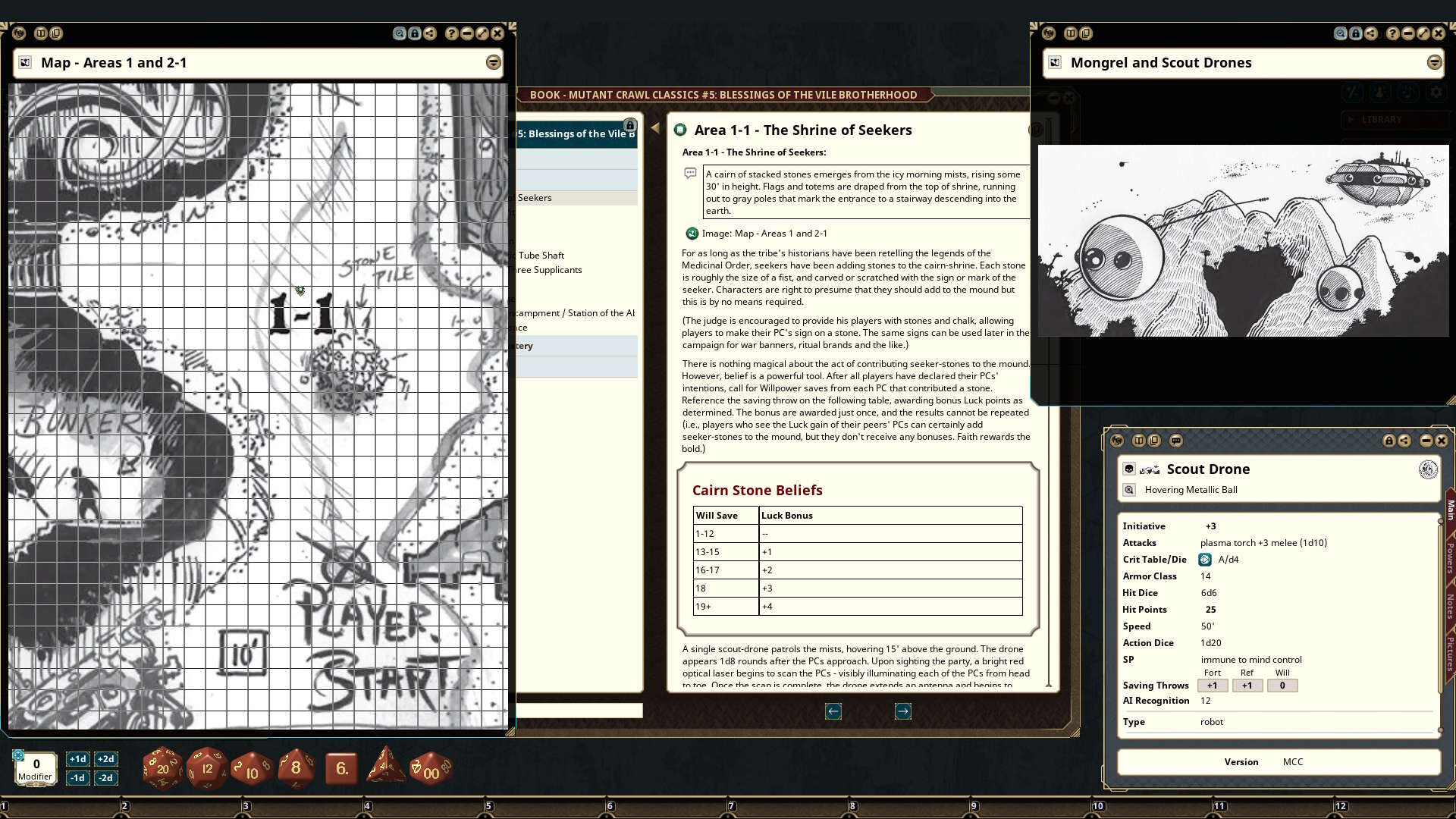Click the Image: Map - Areas 1 and 2-1 link
The width and height of the screenshot is (1456, 819).
coord(764,234)
